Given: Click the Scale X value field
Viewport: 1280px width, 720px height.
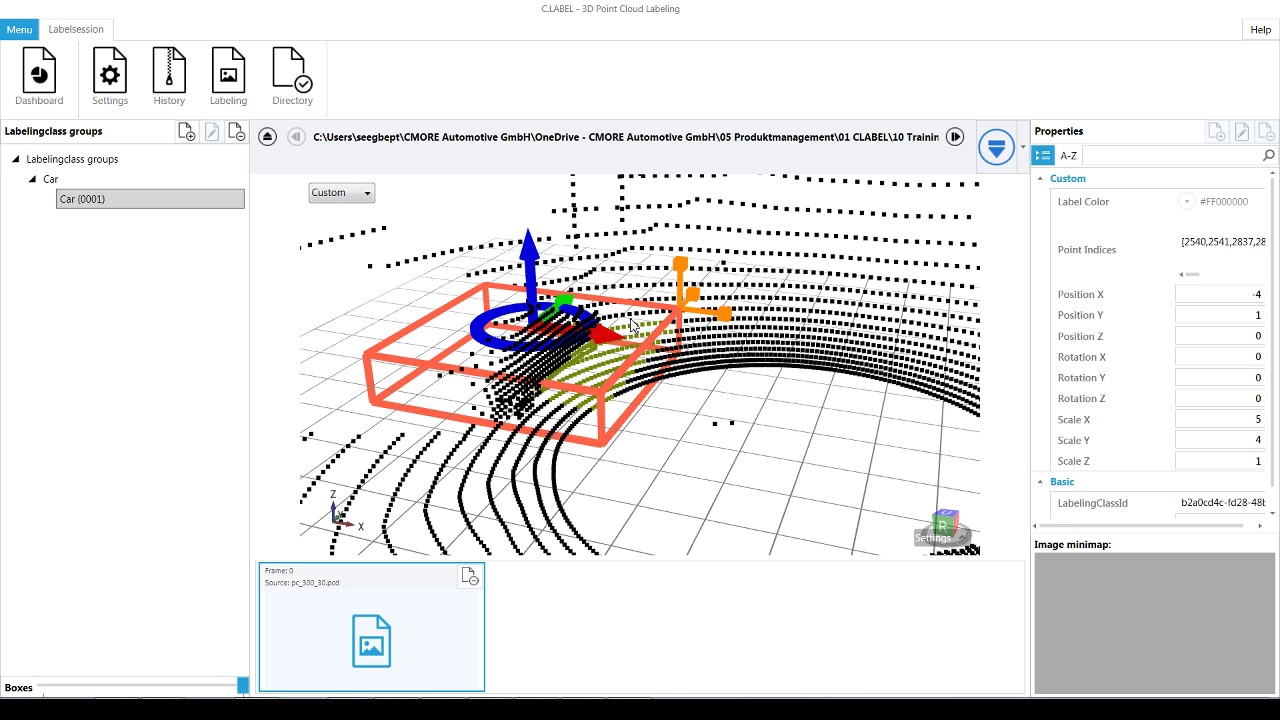Looking at the screenshot, I should tap(1220, 420).
